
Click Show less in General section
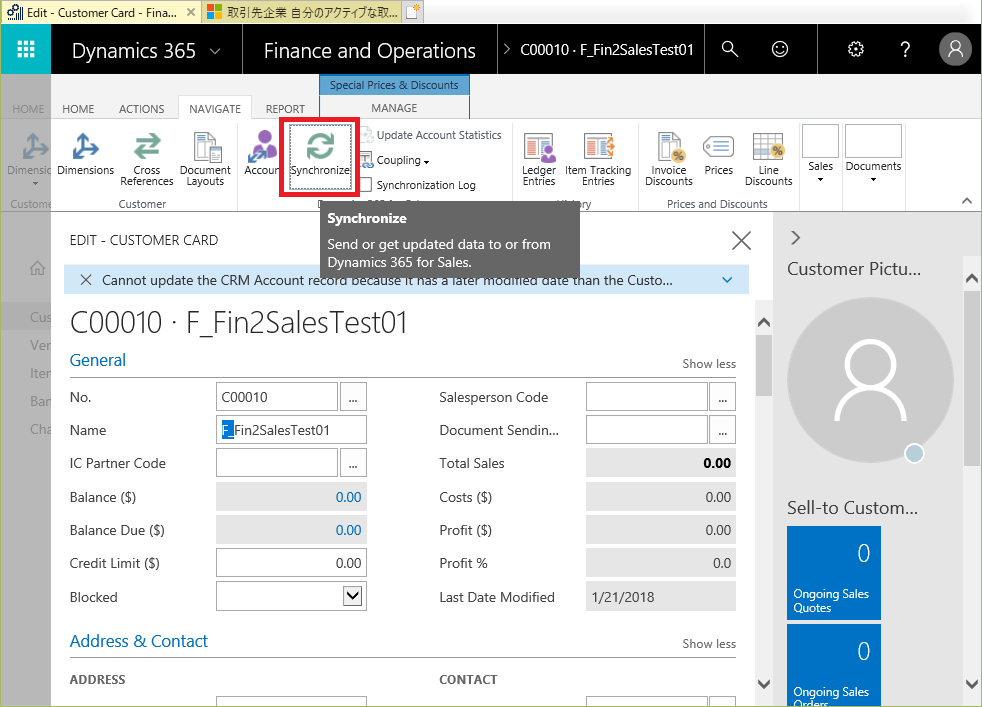(709, 364)
